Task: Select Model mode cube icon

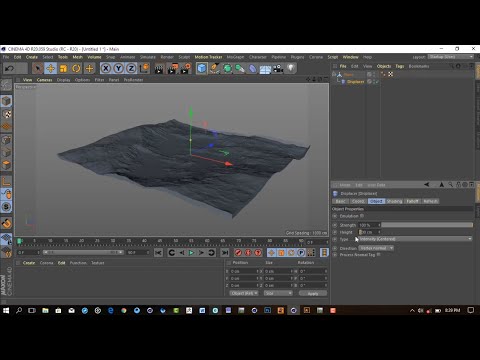Action: (6, 101)
